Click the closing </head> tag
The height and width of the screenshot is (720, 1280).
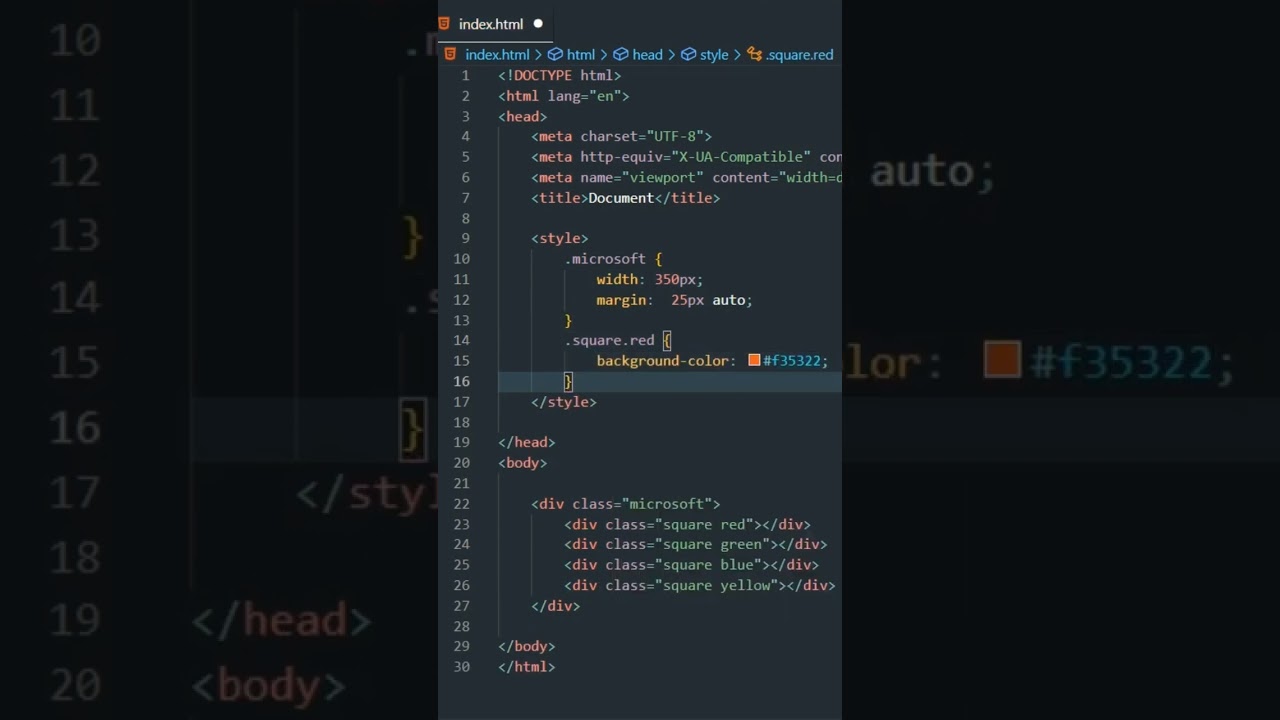(x=527, y=442)
